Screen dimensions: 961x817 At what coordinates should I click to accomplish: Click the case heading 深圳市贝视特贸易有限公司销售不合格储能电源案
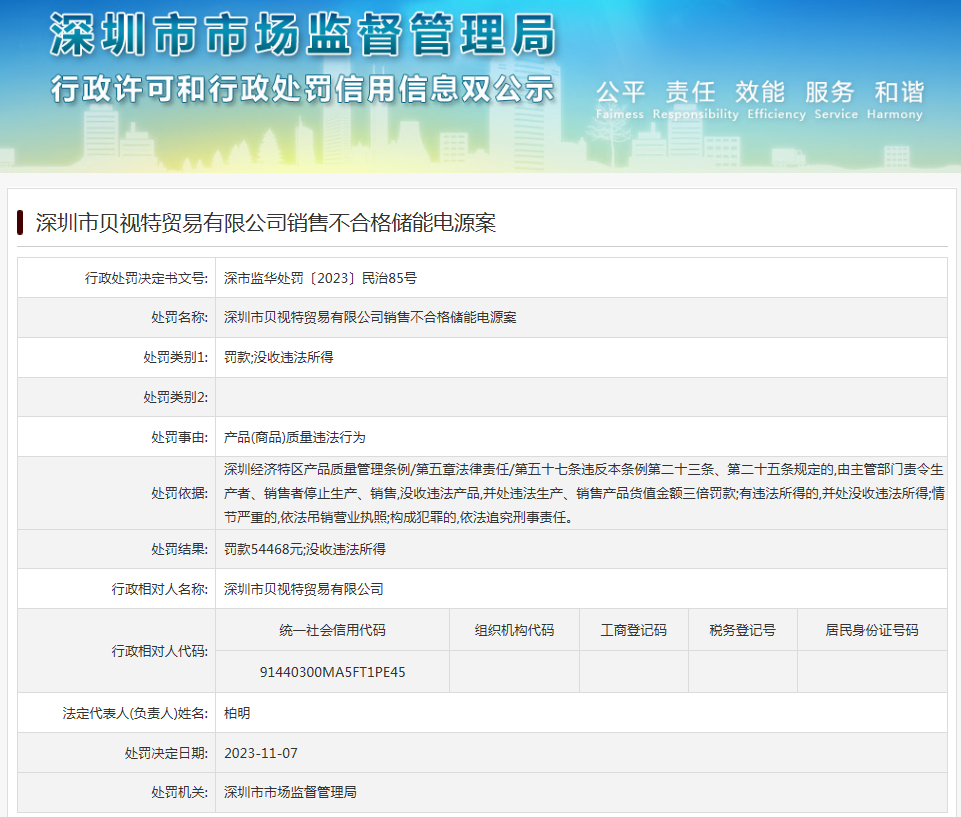pos(265,223)
